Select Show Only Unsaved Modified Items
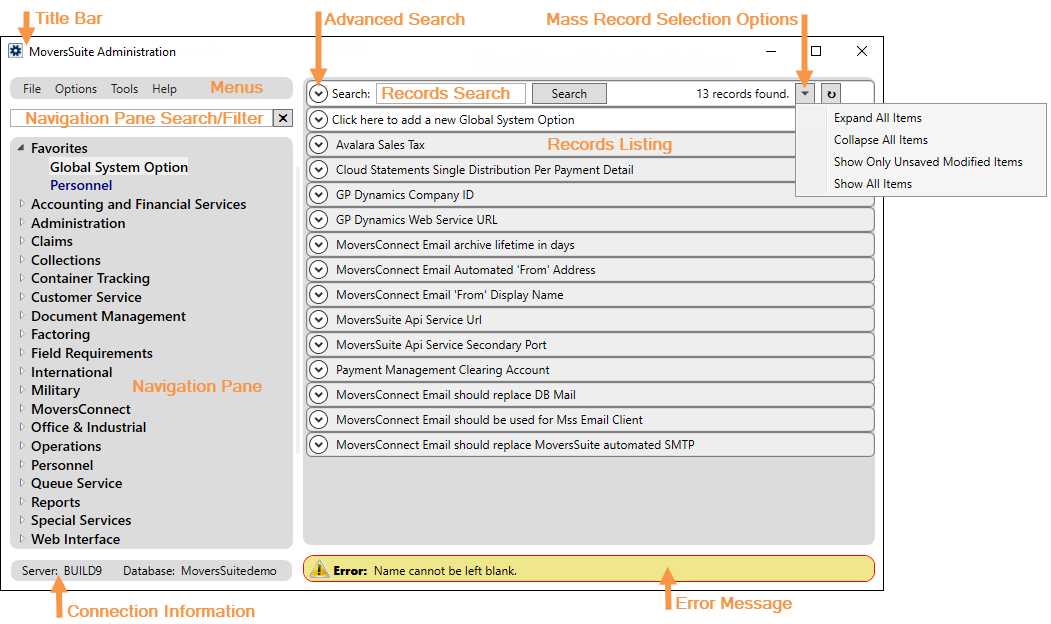The width and height of the screenshot is (1051, 624). [928, 161]
